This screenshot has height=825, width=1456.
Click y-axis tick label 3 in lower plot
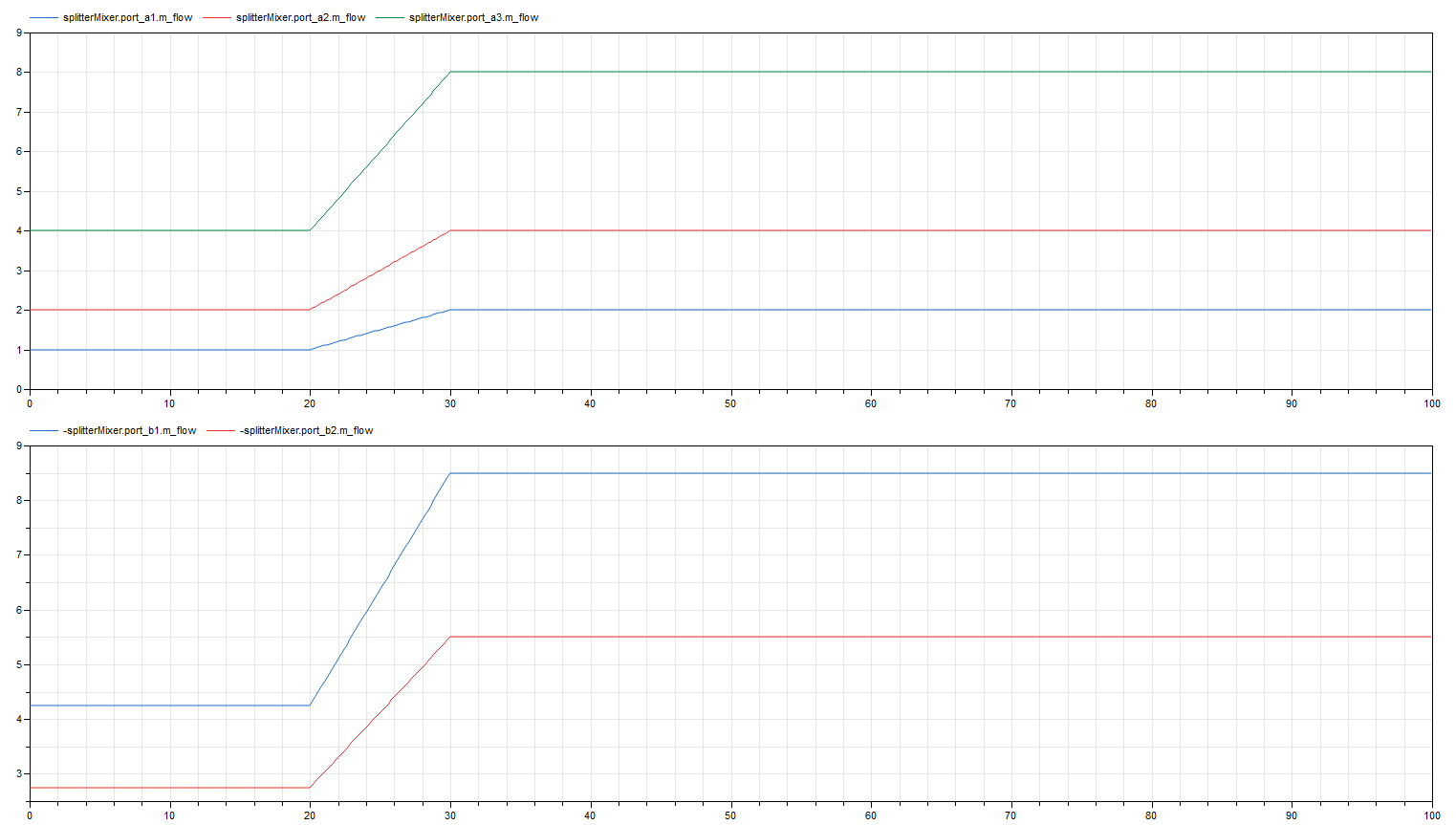point(18,774)
